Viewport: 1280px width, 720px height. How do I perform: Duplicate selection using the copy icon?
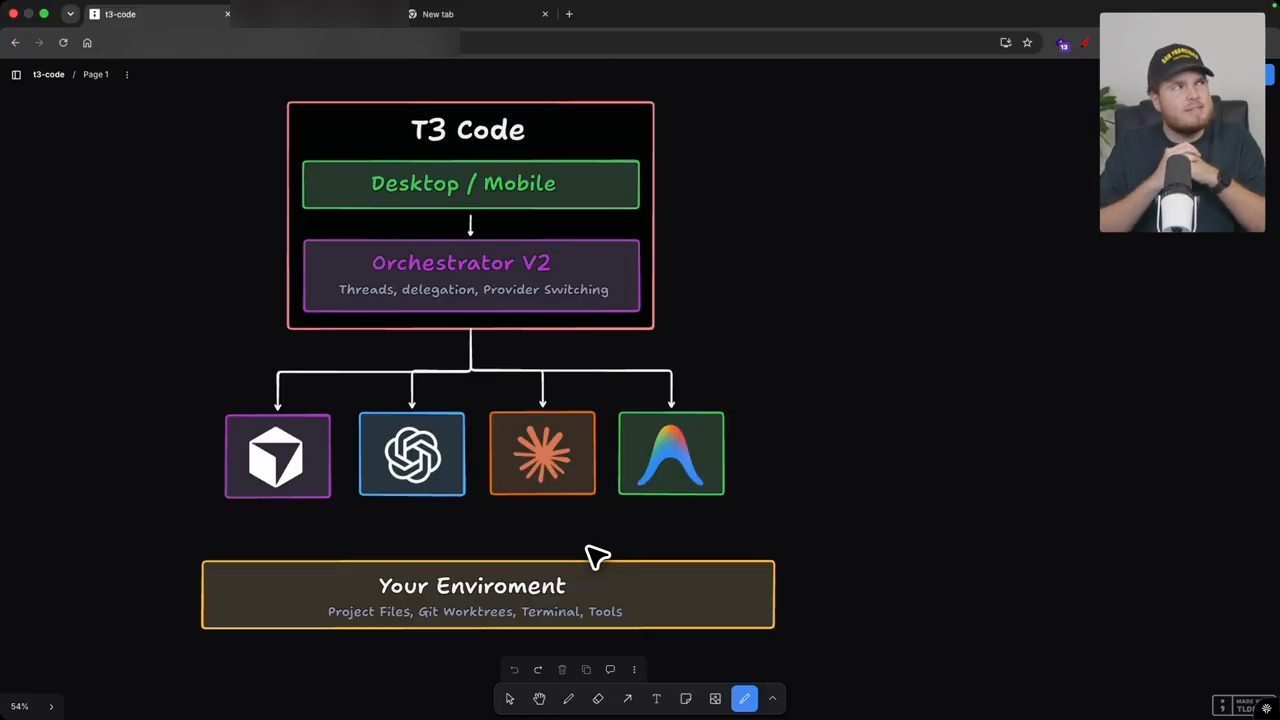586,670
